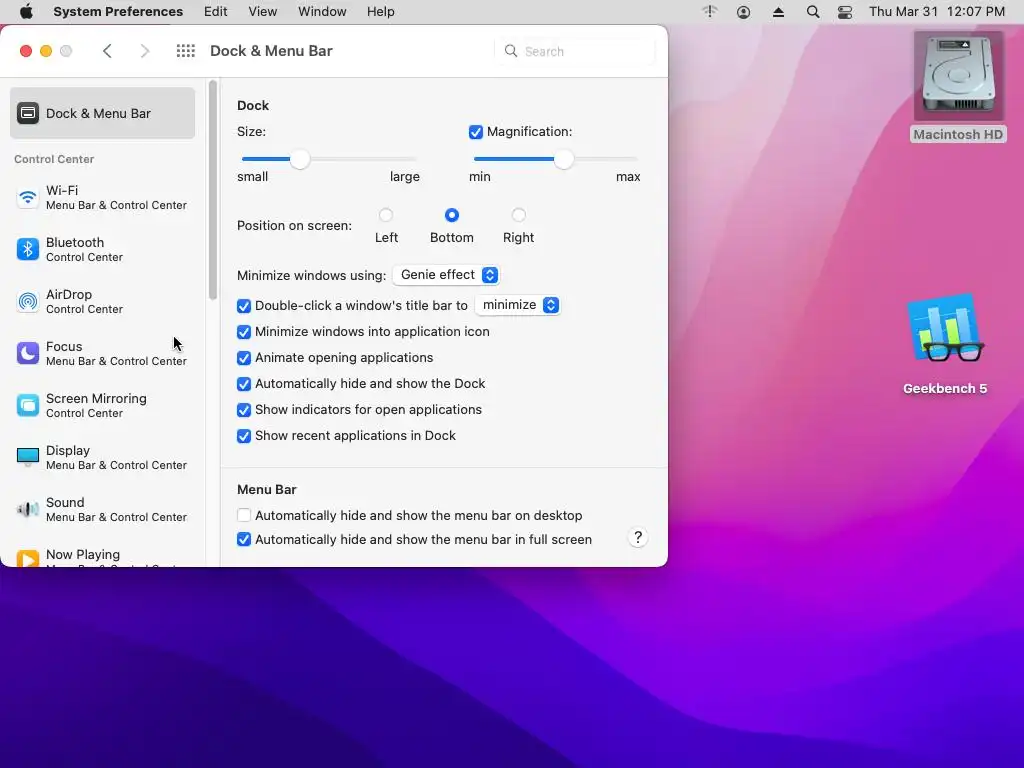Toggle Animate opening applications checkbox
Viewport: 1024px width, 768px height.
pos(244,358)
